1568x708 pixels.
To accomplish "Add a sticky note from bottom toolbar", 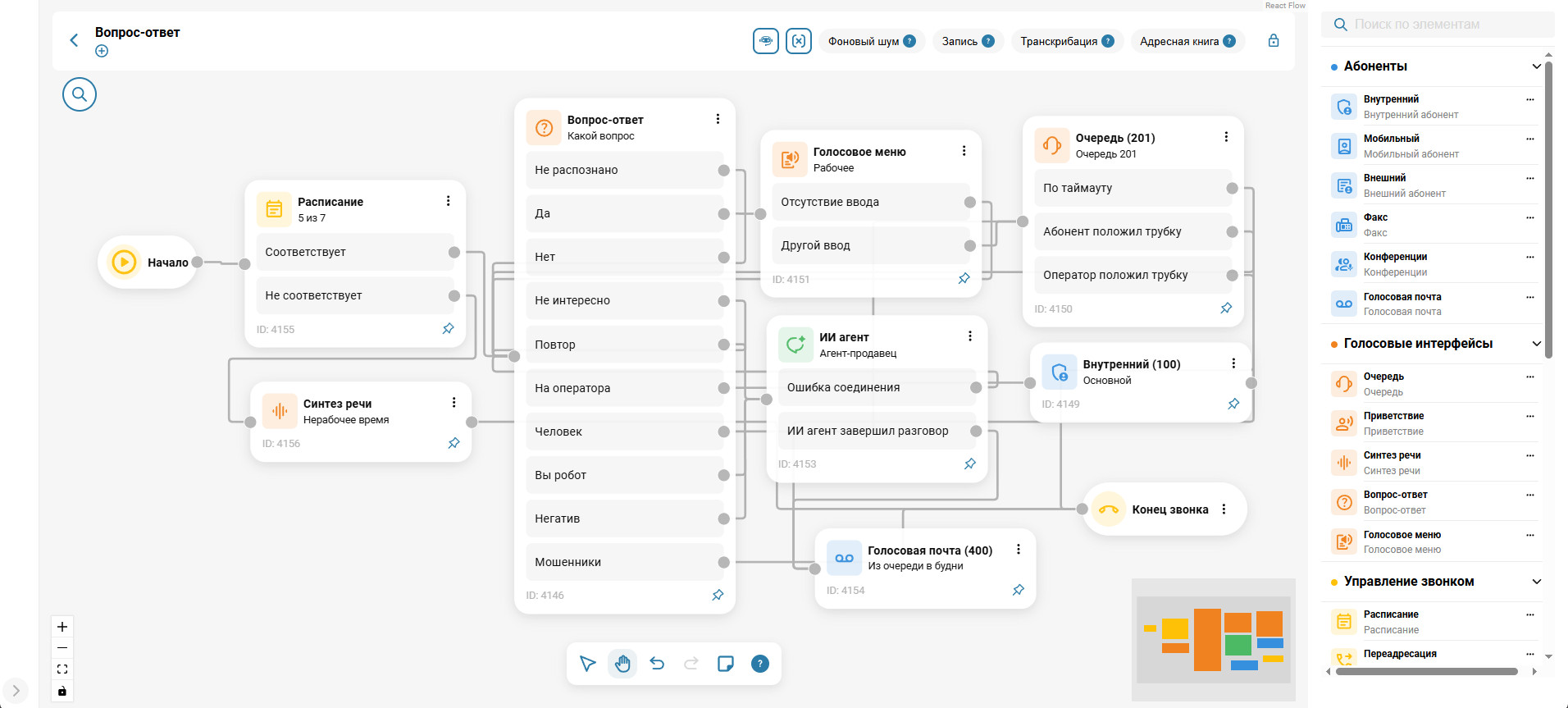I will 726,664.
